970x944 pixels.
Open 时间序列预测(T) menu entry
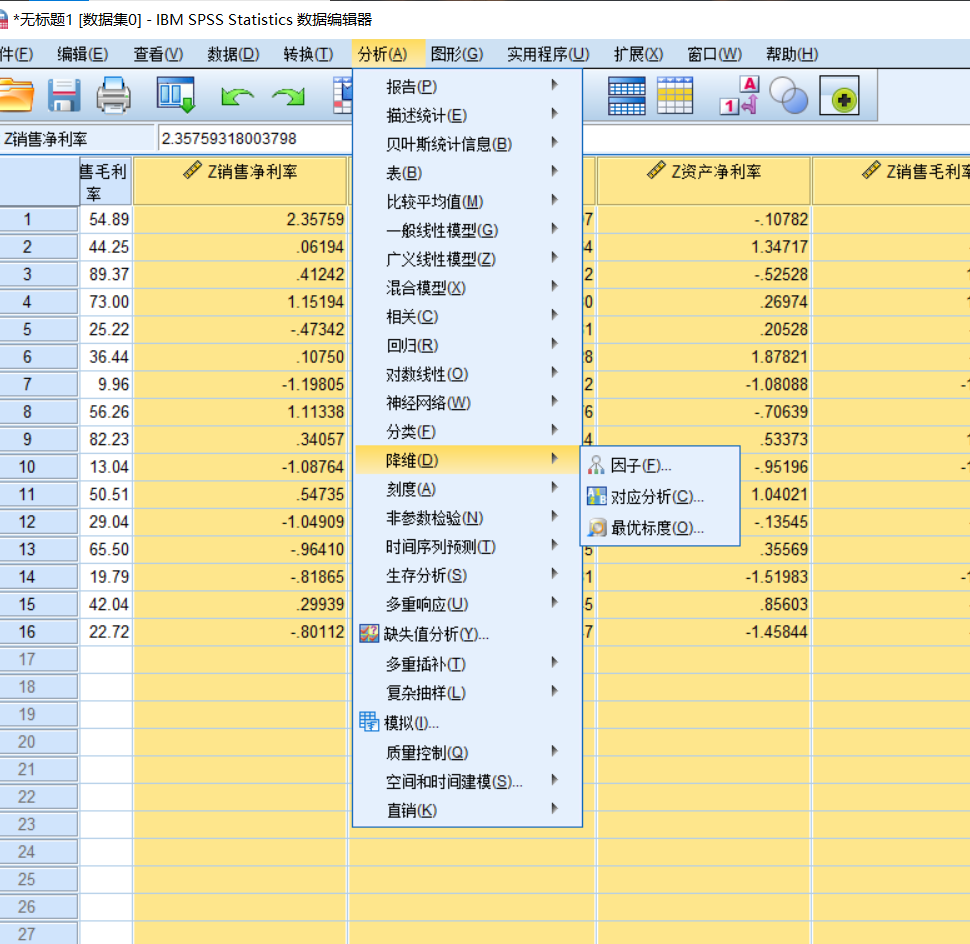point(467,547)
